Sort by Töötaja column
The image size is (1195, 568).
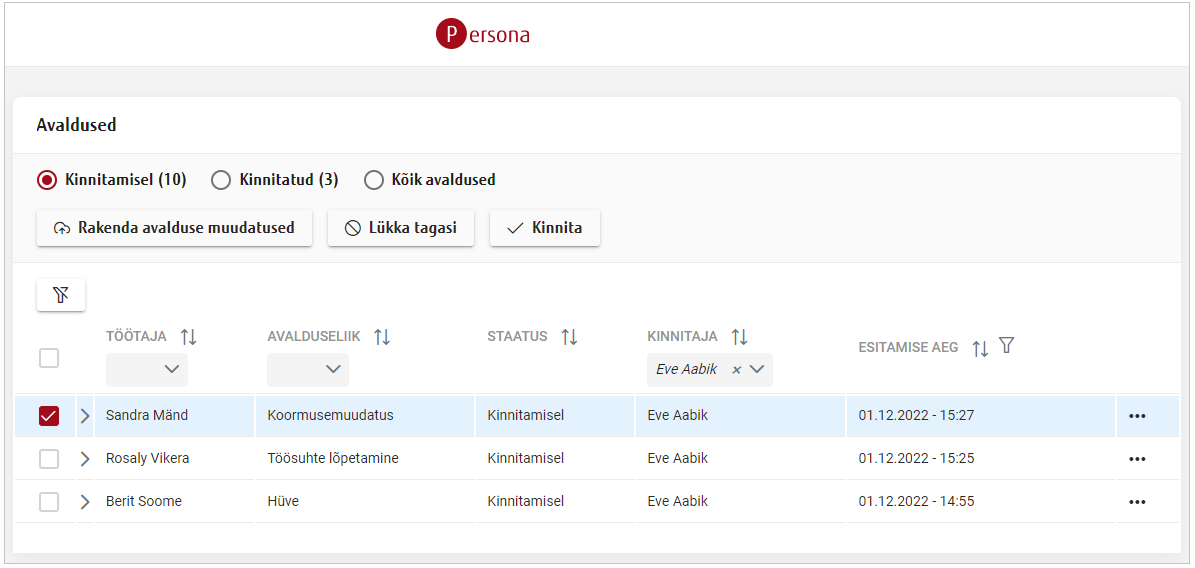pyautogui.click(x=188, y=337)
